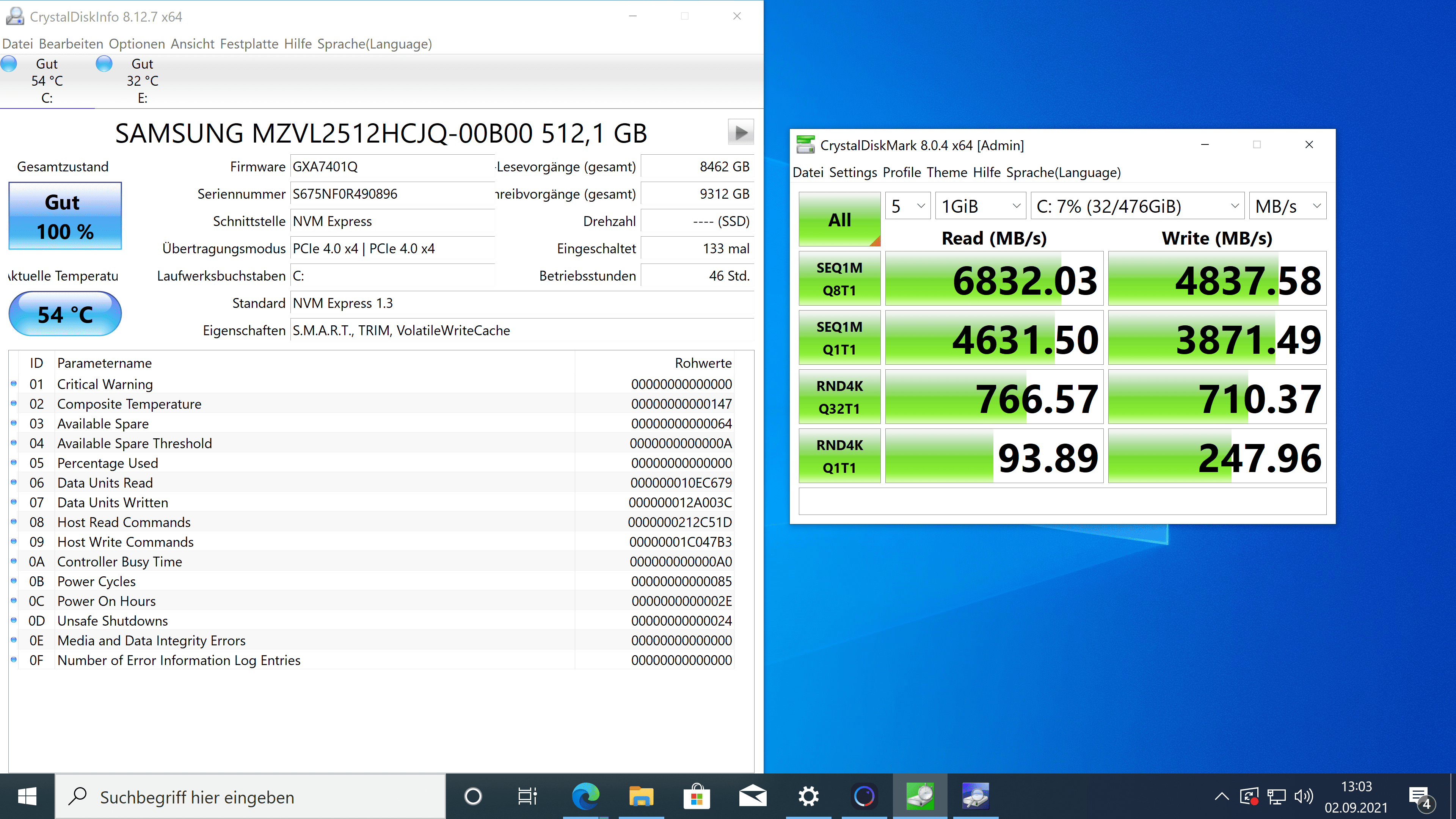Open File Explorer from taskbar

coord(641,796)
